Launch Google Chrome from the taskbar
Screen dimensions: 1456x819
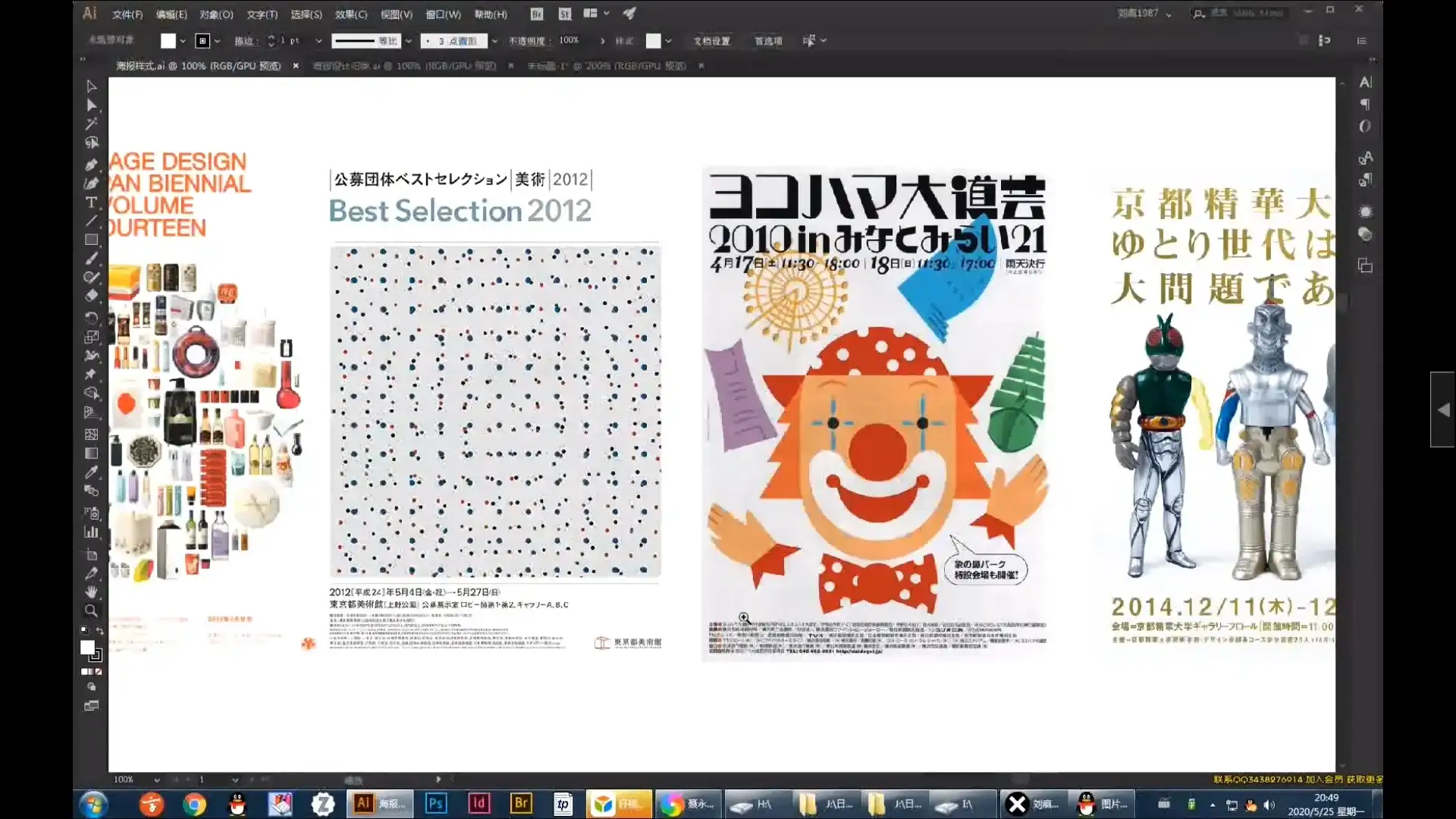(x=194, y=804)
